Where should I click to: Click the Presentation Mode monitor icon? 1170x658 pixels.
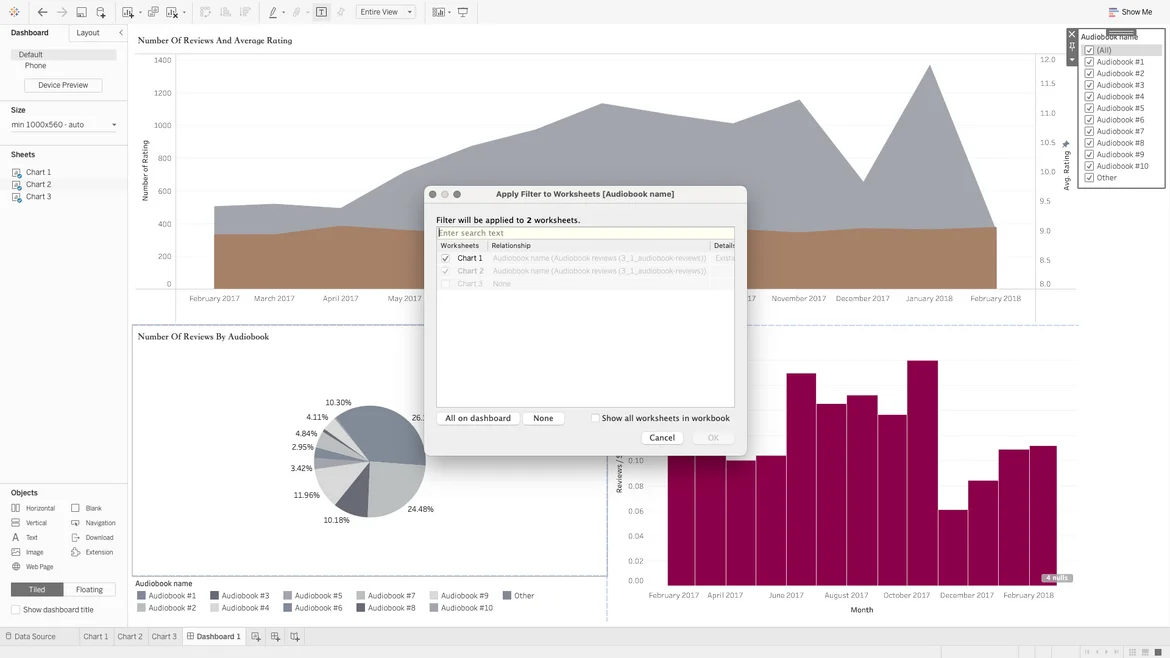[x=463, y=12]
